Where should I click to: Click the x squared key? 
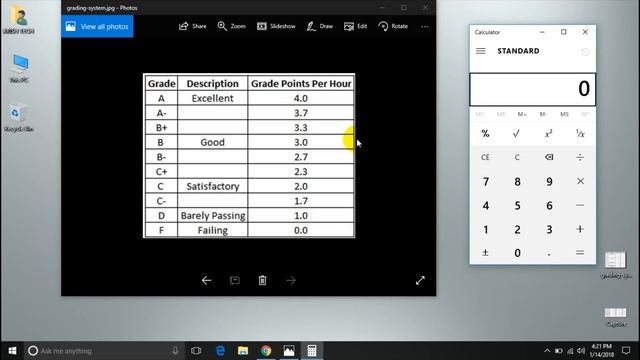[x=549, y=133]
